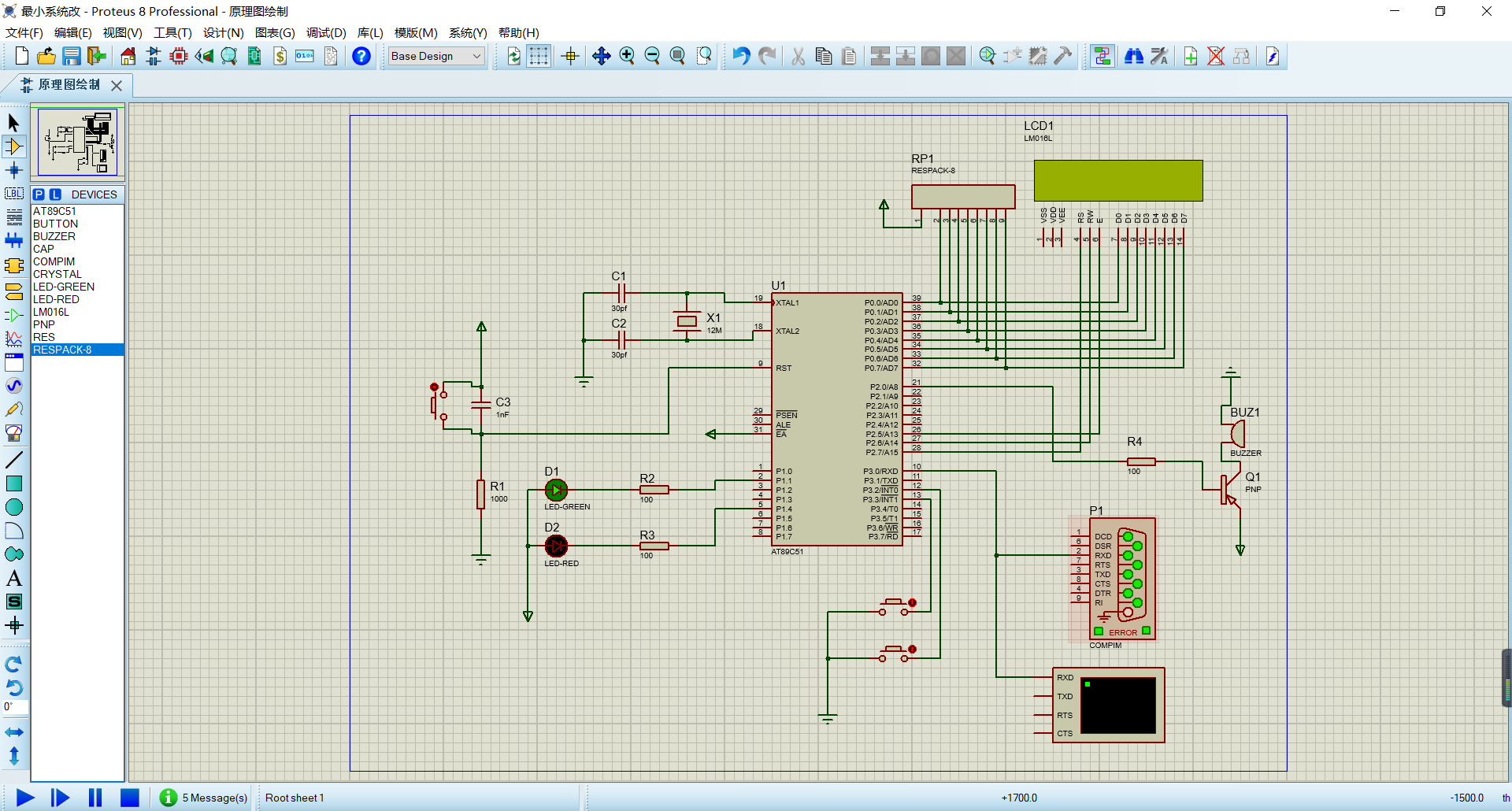Close the 原理图绘制 tab
Image resolution: width=1512 pixels, height=811 pixels.
[117, 85]
